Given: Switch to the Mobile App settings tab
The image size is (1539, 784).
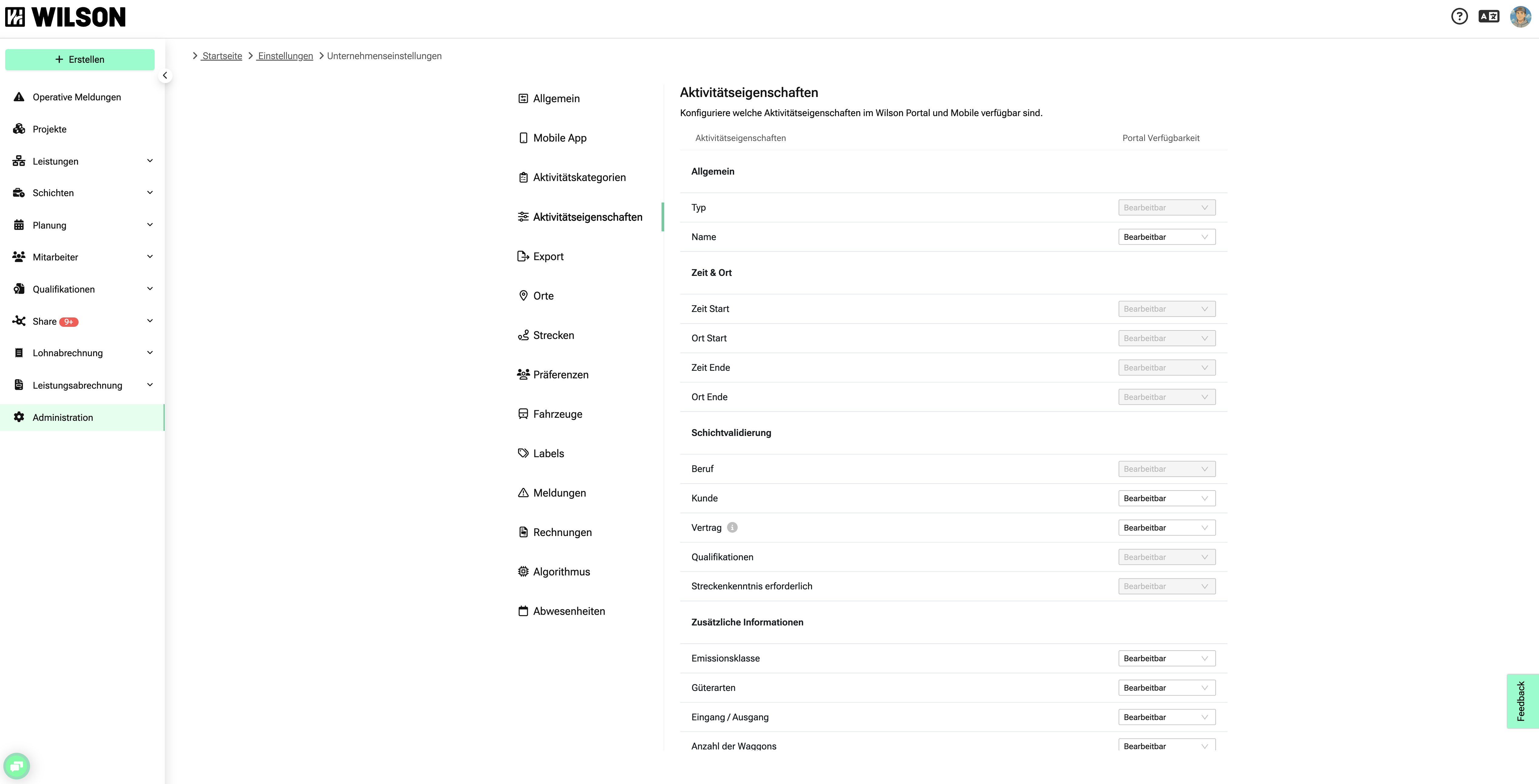Looking at the screenshot, I should pyautogui.click(x=559, y=138).
